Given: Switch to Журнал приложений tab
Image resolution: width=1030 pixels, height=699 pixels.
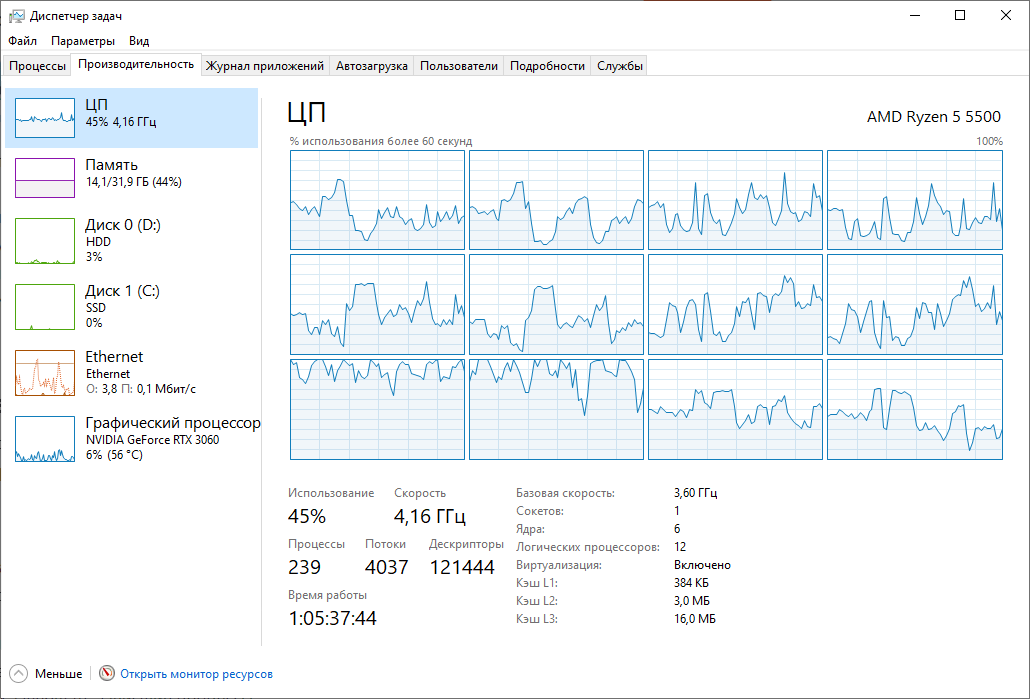Looking at the screenshot, I should click(265, 66).
